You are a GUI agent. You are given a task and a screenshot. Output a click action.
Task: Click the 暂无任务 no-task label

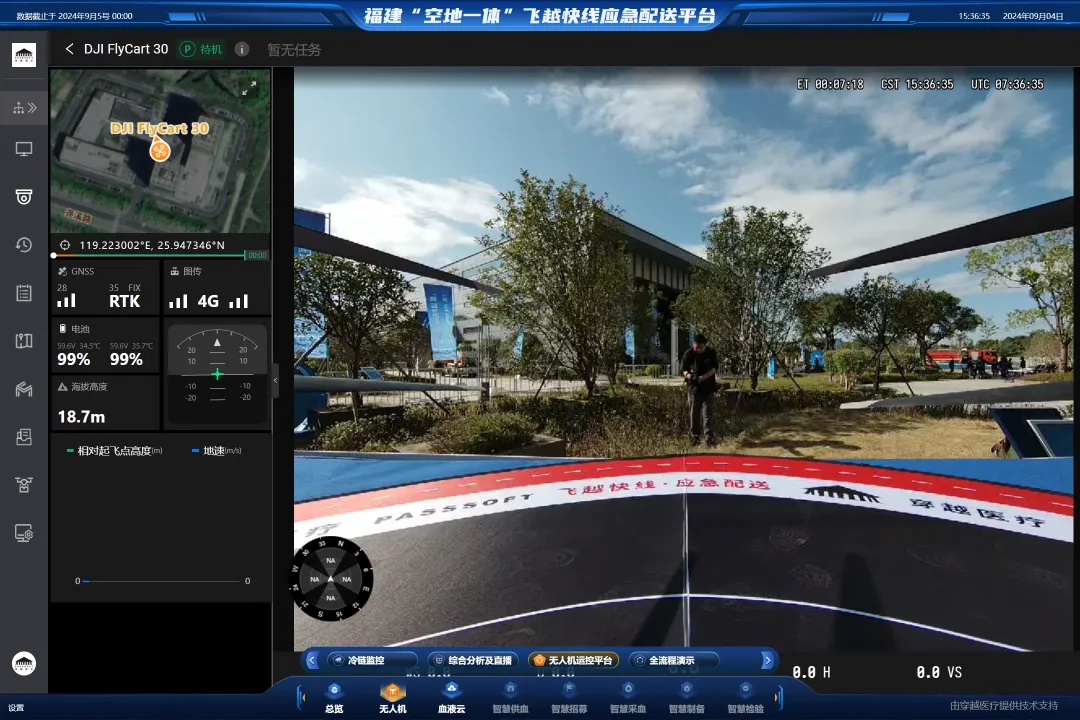pos(294,50)
